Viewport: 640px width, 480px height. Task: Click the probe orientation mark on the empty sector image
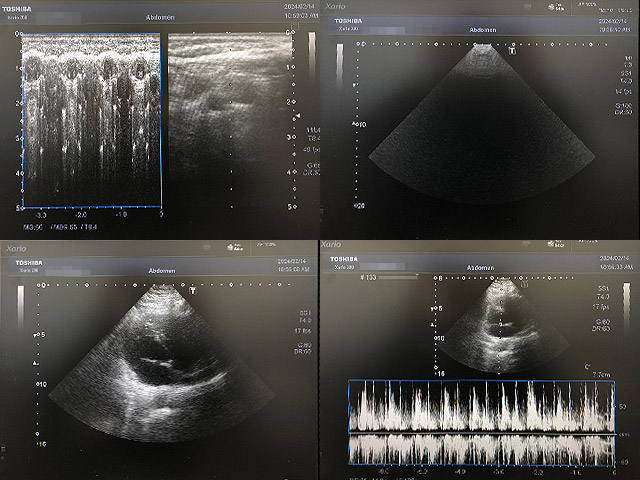[512, 51]
